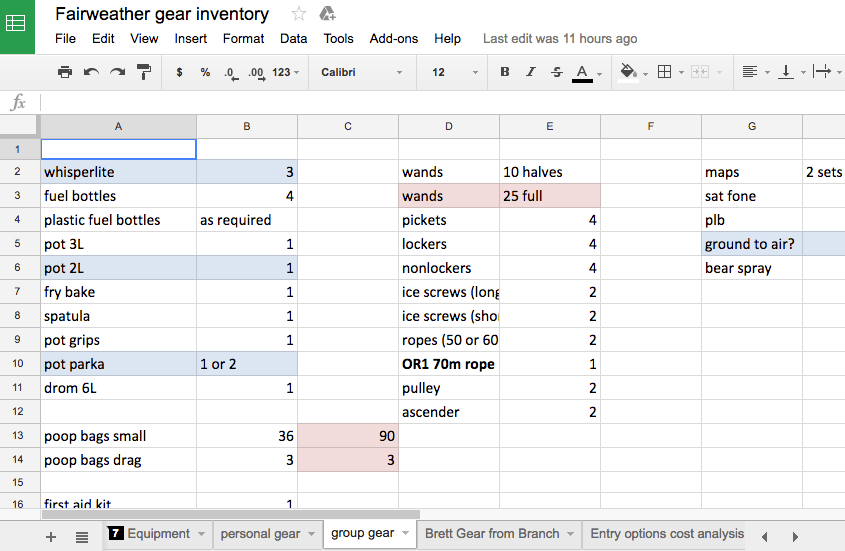The height and width of the screenshot is (551, 845).
Task: Open the borders tool
Action: [x=664, y=72]
